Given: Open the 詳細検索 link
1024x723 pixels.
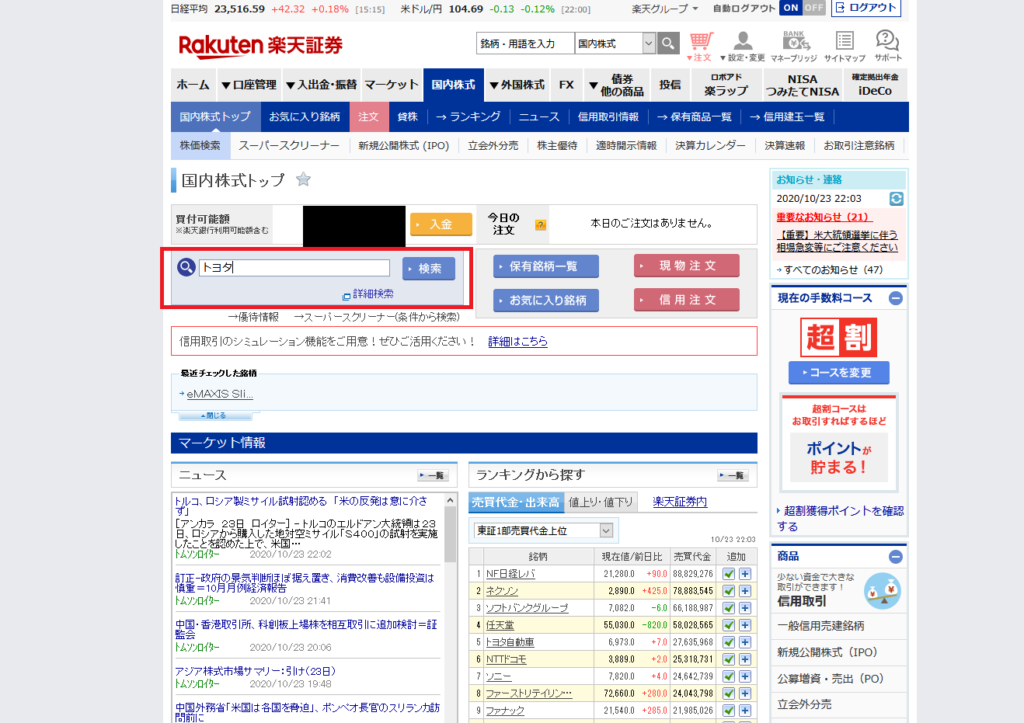Looking at the screenshot, I should (x=373, y=294).
